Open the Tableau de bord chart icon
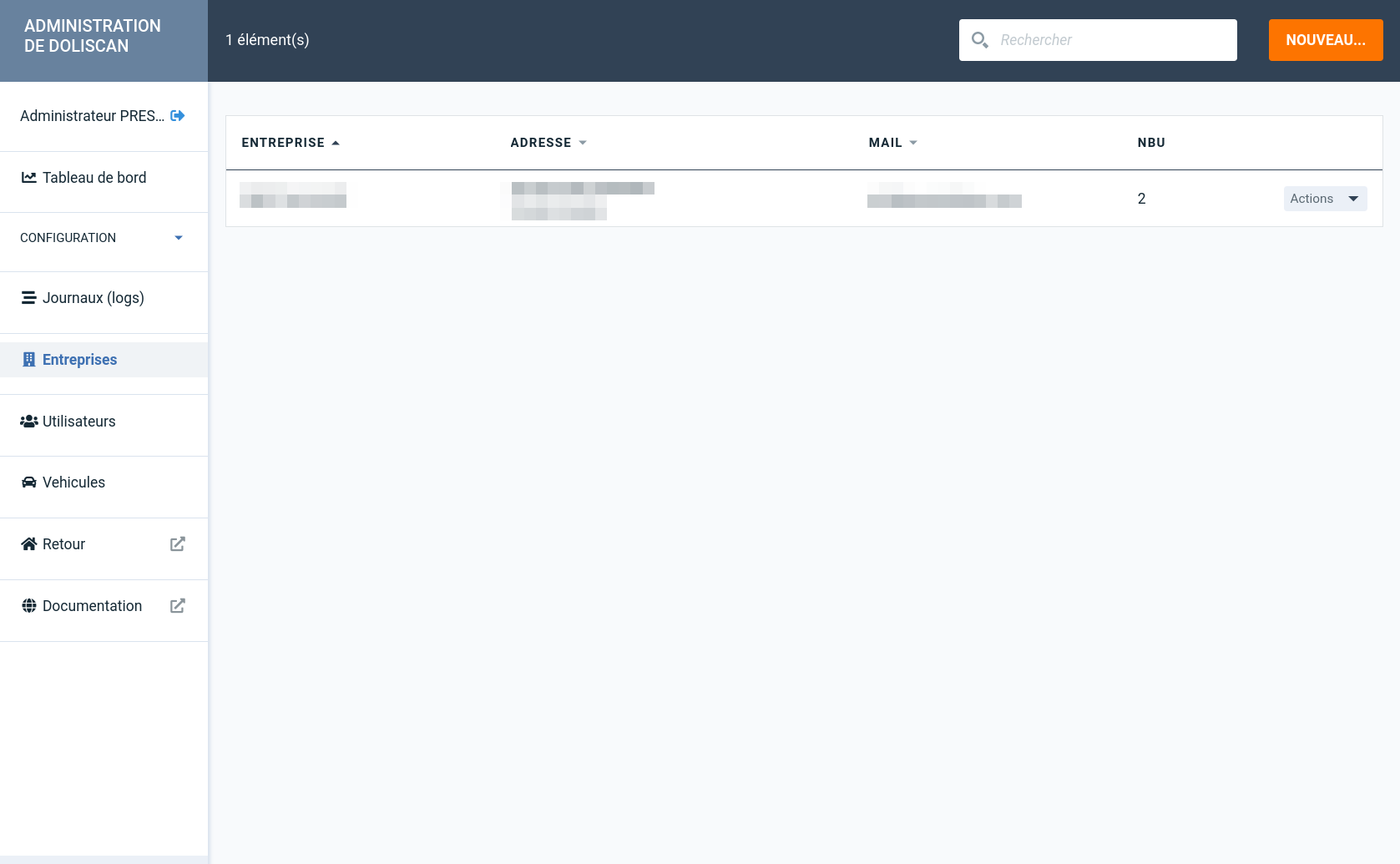This screenshot has width=1400, height=864. click(x=29, y=178)
